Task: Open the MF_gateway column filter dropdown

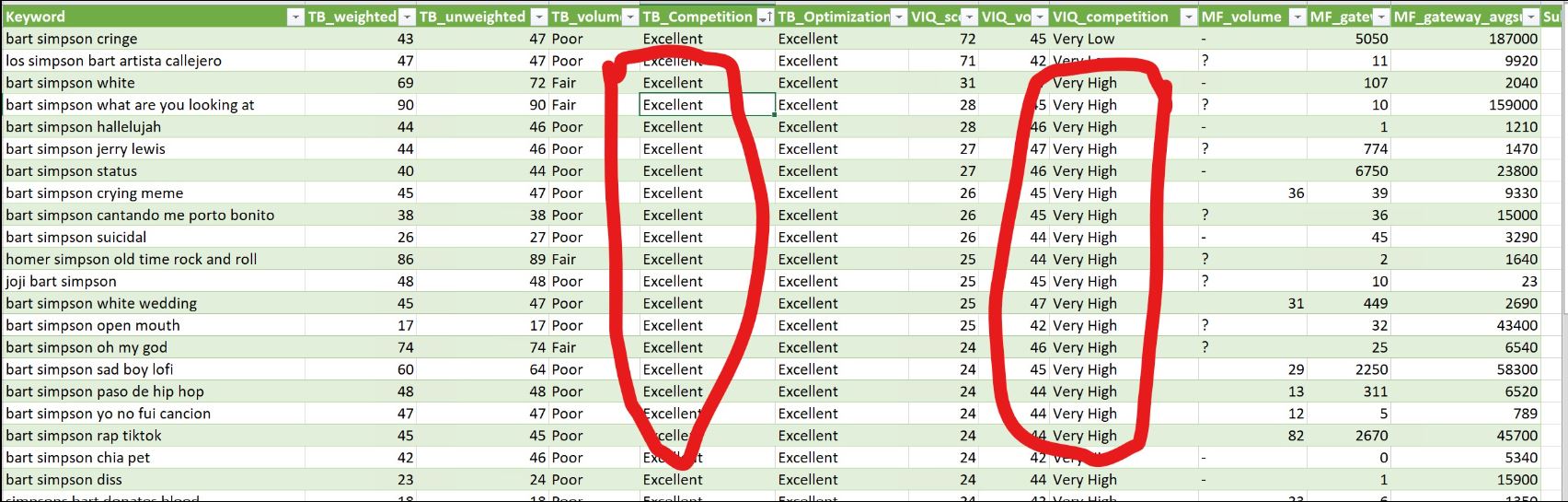Action: (x=1381, y=17)
